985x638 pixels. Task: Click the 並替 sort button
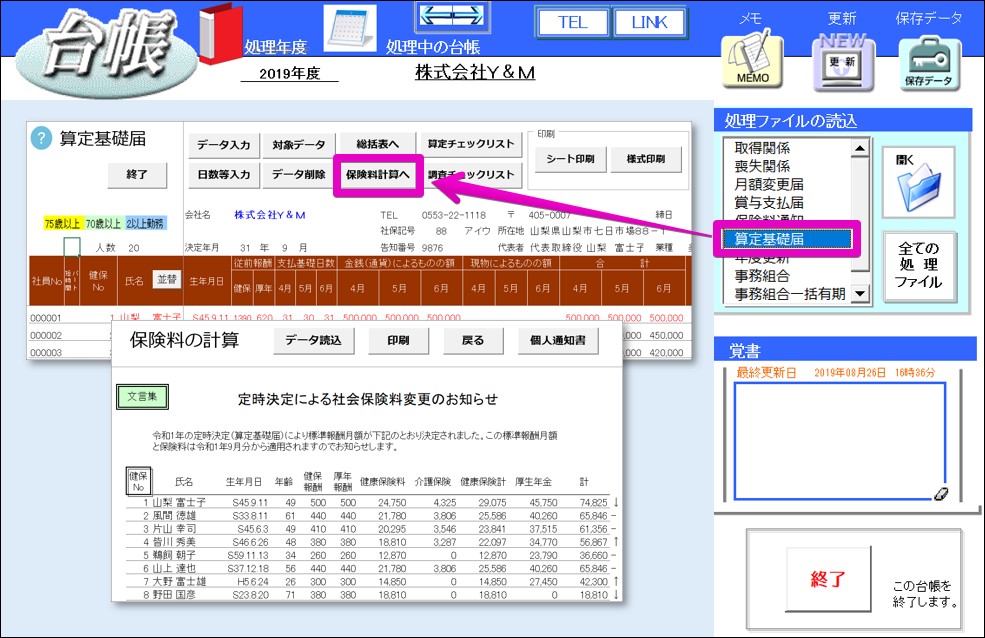167,279
